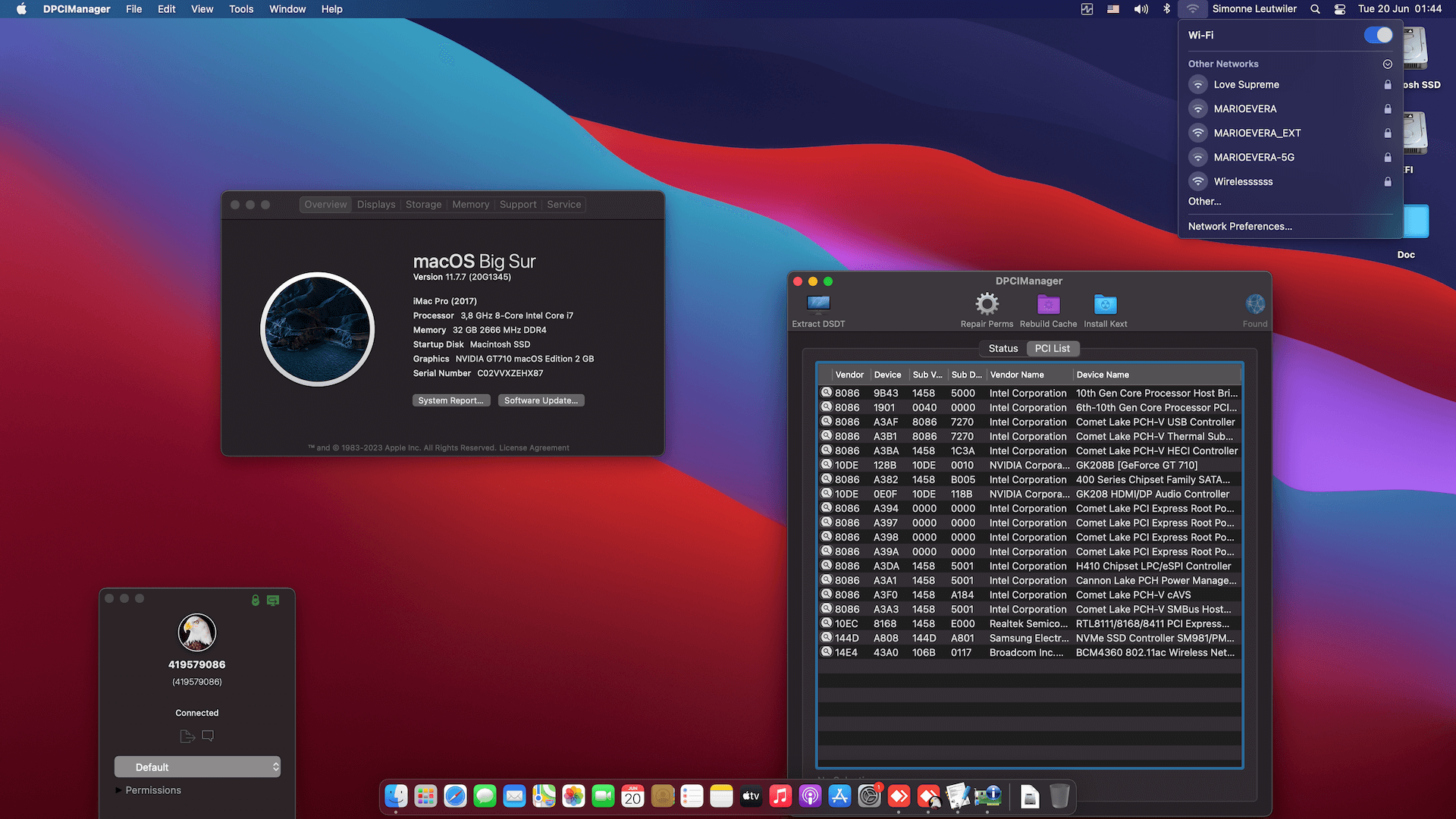Launch Safari from the Dock
The image size is (1456, 819).
pyautogui.click(x=455, y=795)
